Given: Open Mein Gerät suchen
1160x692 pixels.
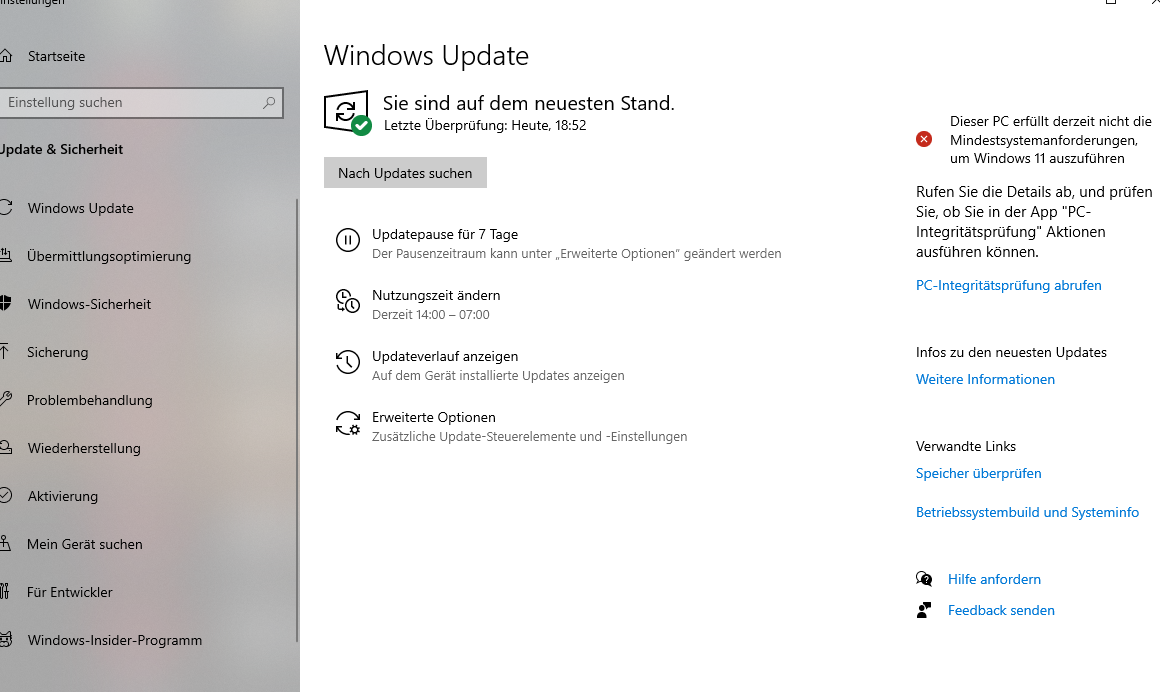Looking at the screenshot, I should (x=84, y=544).
